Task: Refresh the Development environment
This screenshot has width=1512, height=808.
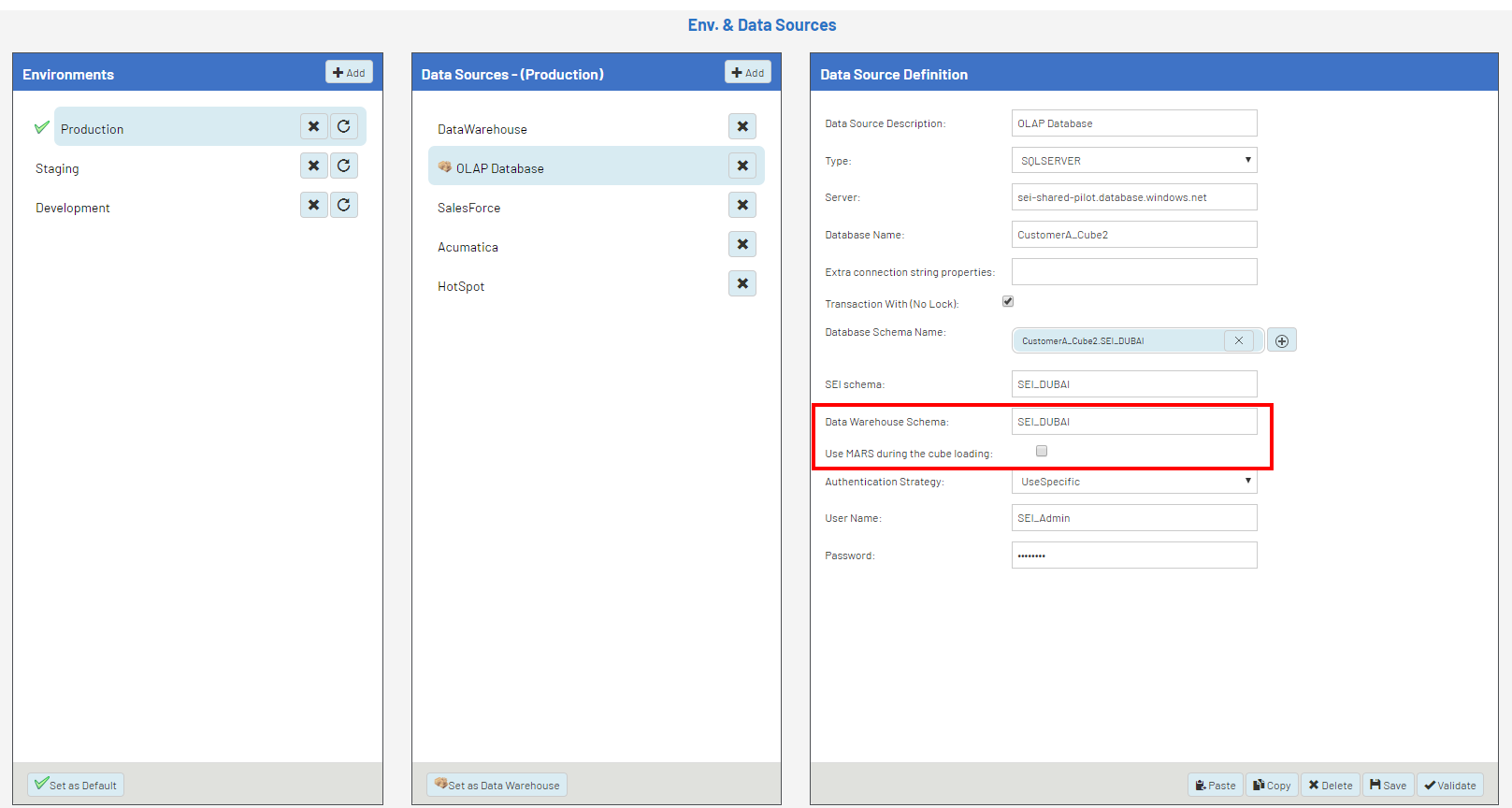Action: 343,205
